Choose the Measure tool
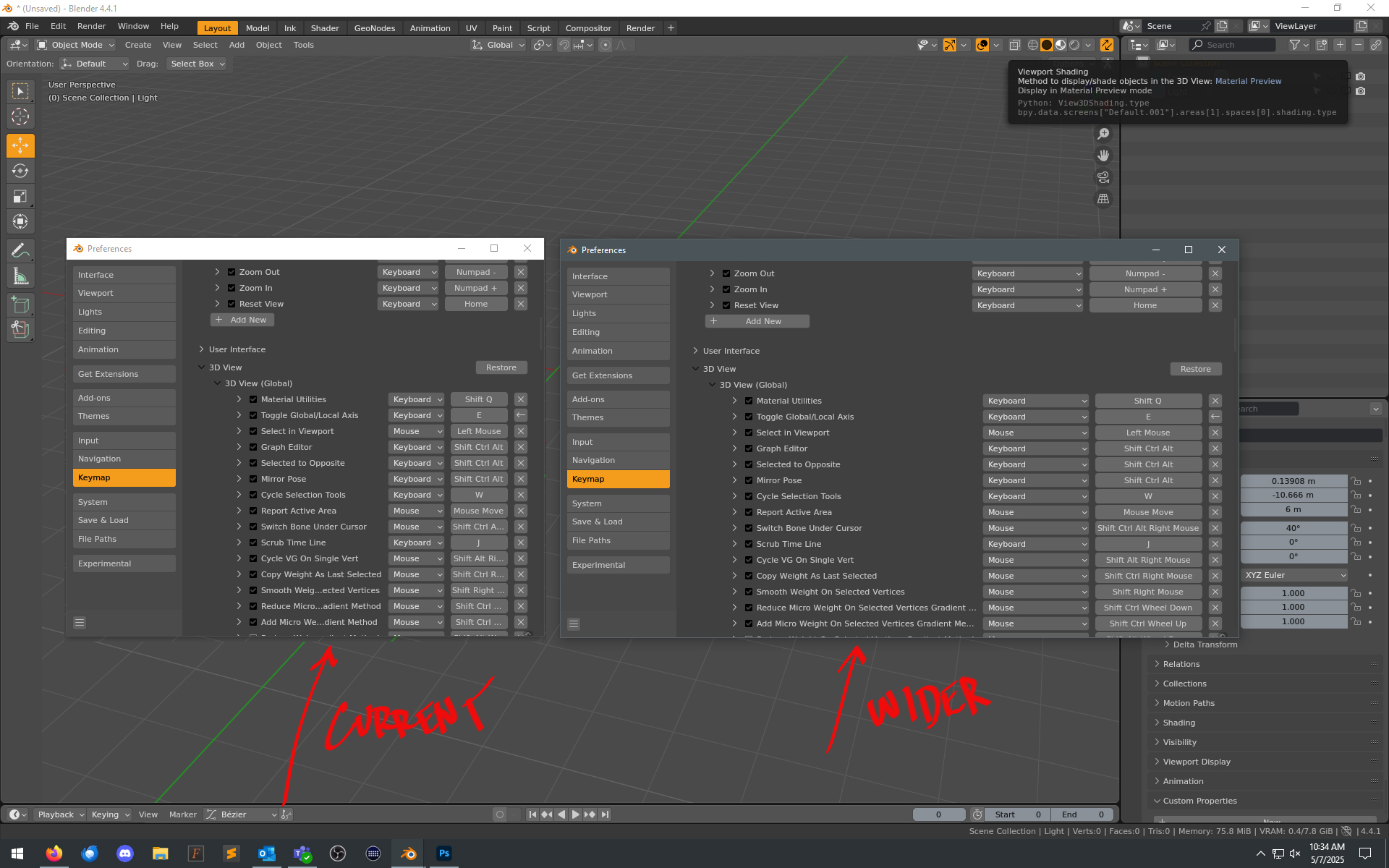 [x=20, y=276]
